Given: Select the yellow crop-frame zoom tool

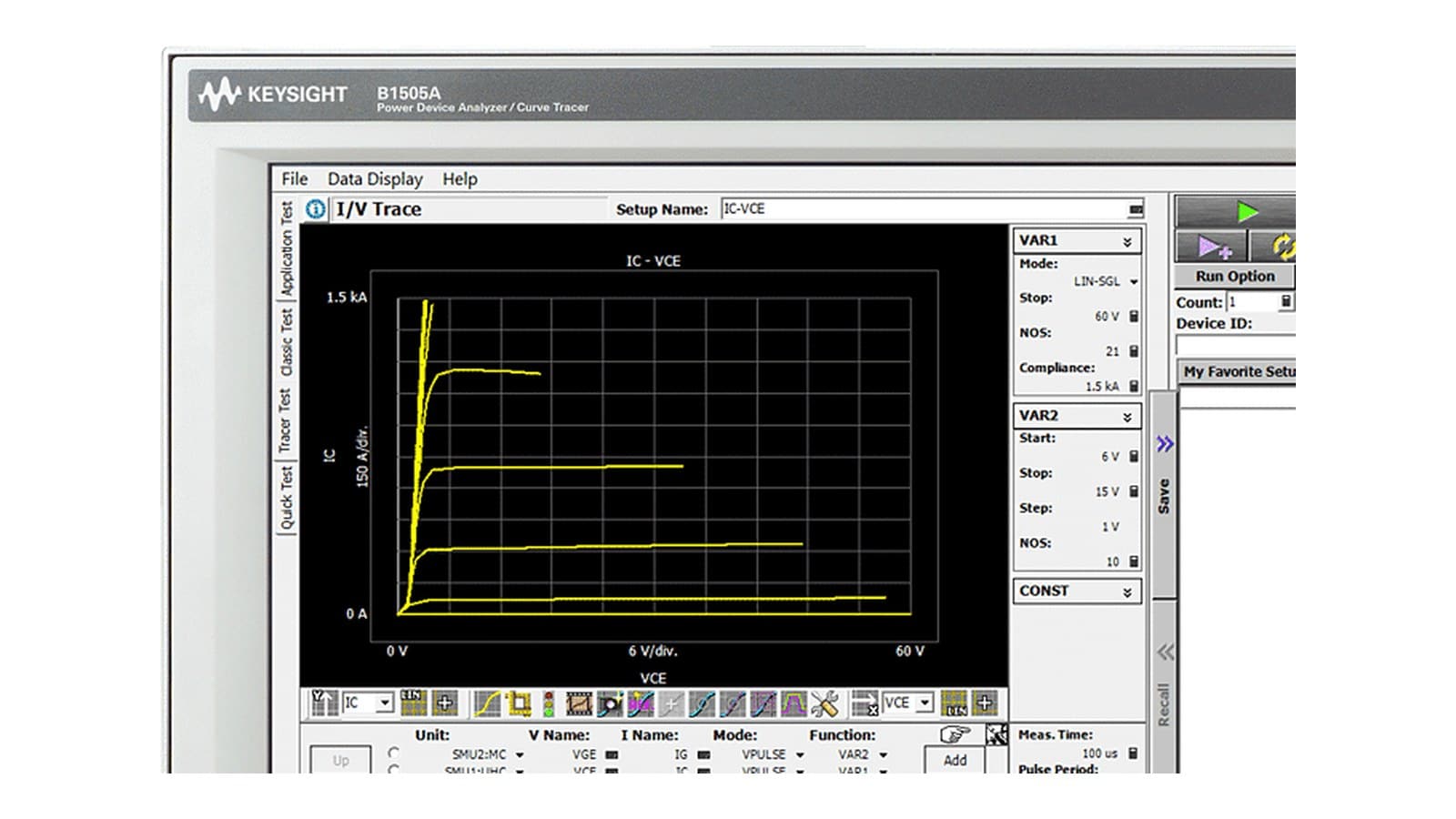Looking at the screenshot, I should [519, 703].
